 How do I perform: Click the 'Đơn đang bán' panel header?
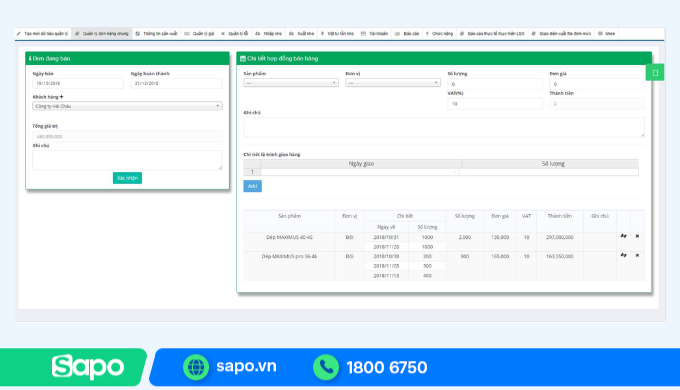pos(128,58)
